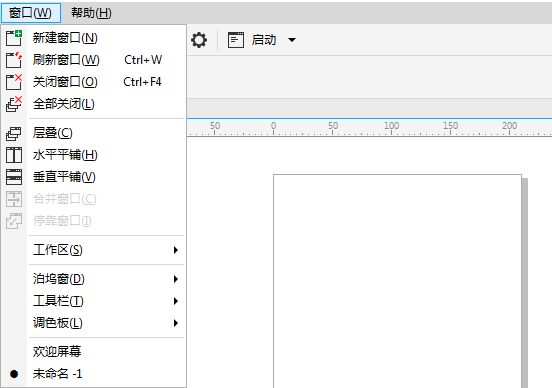552x388 pixels.
Task: Choose 关闭窗口(O) menu item
Action: tap(93, 82)
